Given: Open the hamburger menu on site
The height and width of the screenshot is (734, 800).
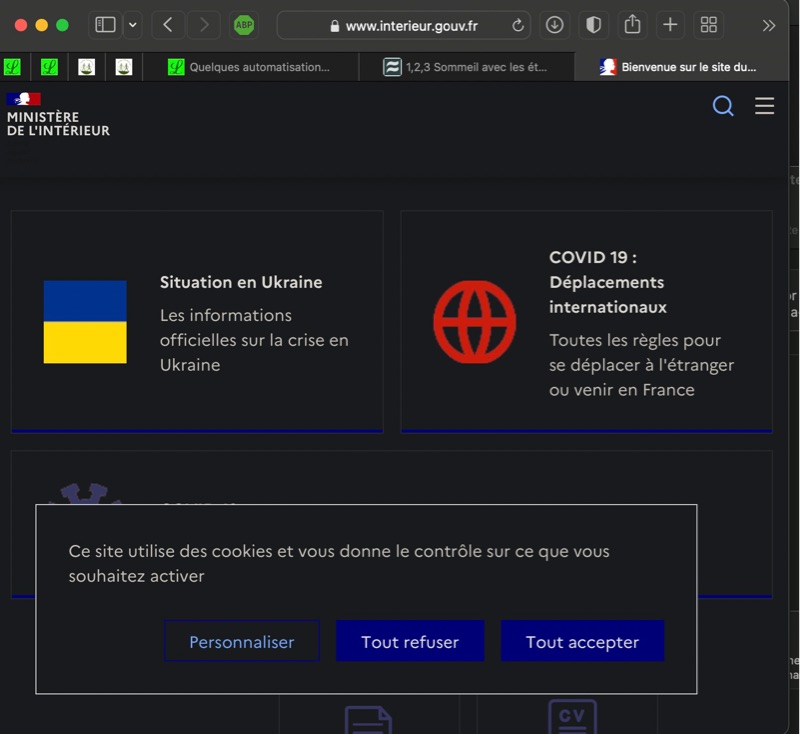Looking at the screenshot, I should click(x=764, y=106).
